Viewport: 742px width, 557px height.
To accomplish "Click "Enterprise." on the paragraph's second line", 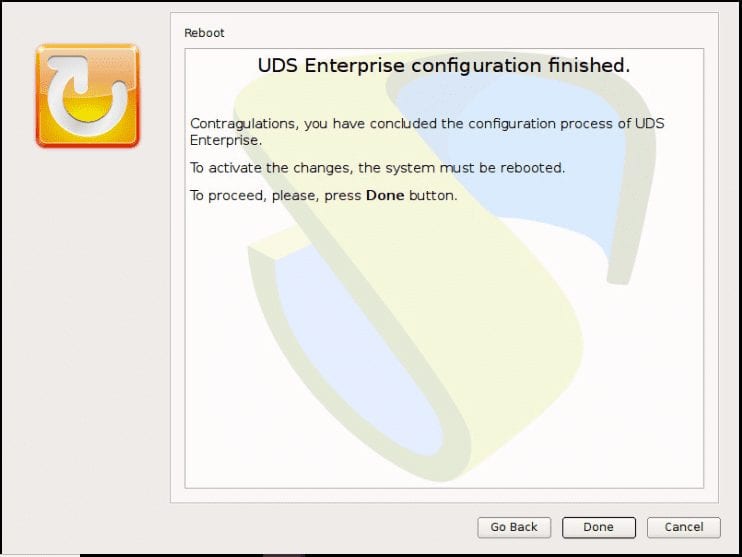I will point(226,140).
